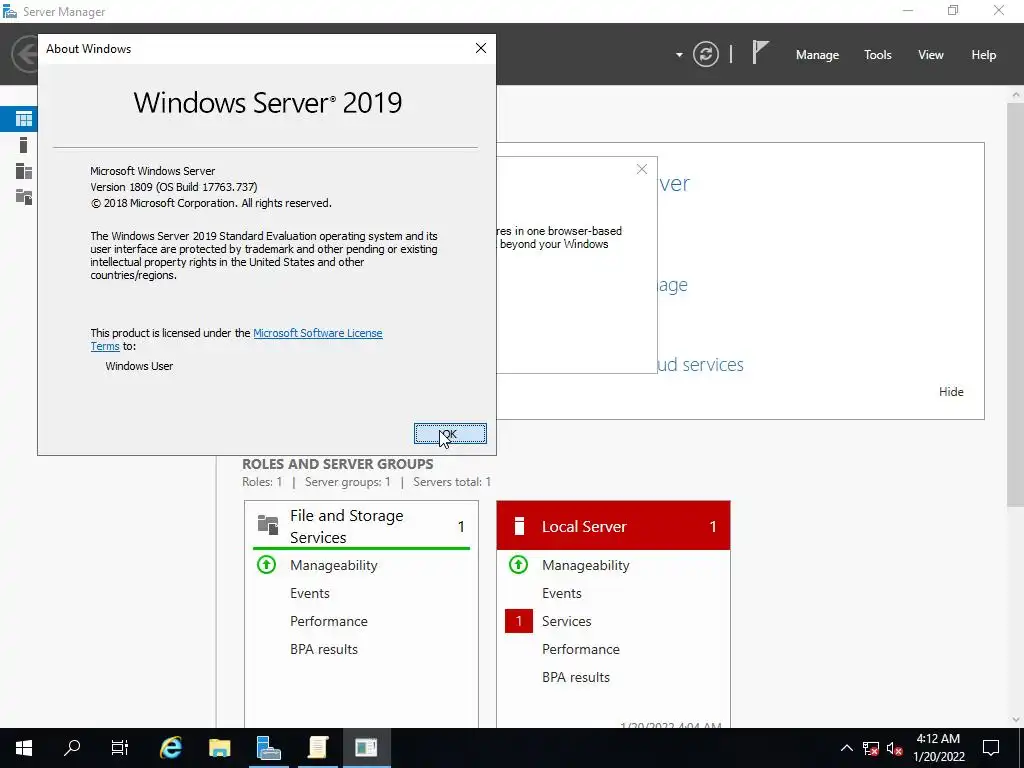This screenshot has width=1024, height=768.
Task: Open BPA results under File and Storage Services
Action: click(323, 649)
